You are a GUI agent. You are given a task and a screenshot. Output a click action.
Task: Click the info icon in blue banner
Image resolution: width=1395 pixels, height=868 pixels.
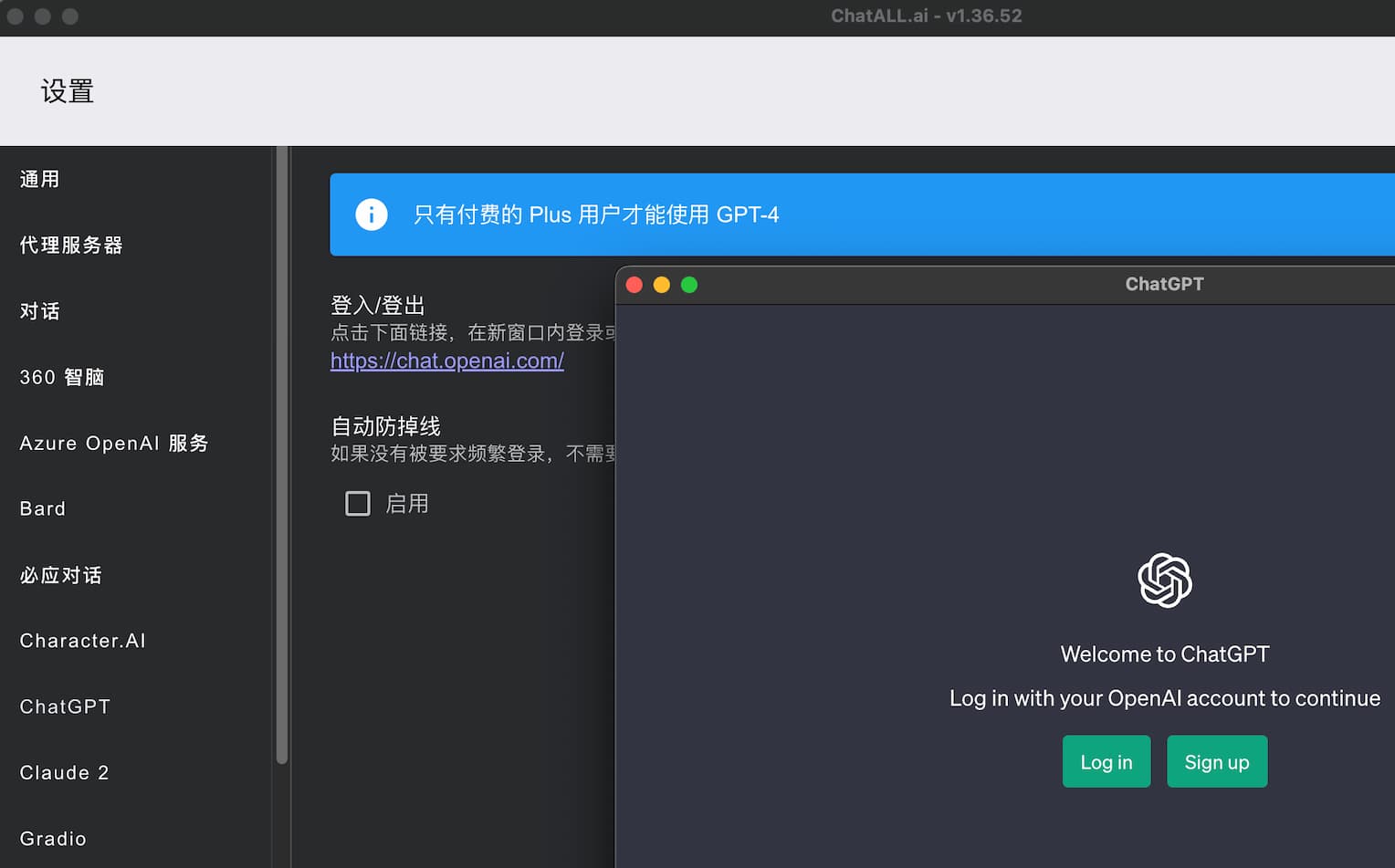[x=371, y=214]
